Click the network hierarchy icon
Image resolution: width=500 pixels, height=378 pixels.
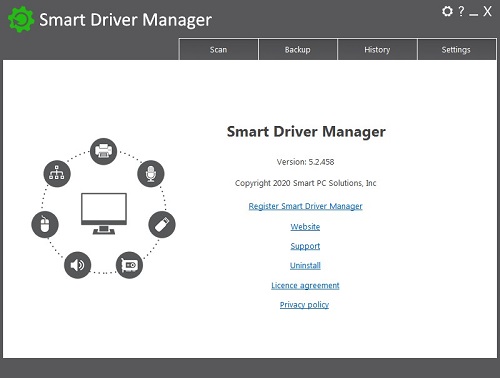click(57, 174)
